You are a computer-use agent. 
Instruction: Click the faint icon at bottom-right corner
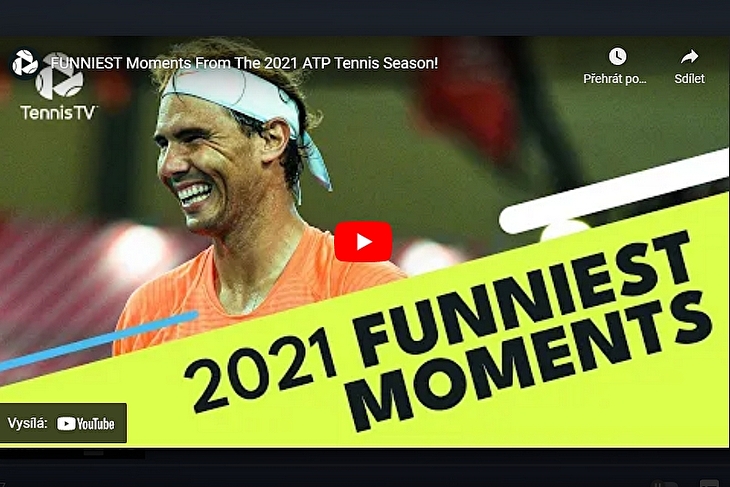point(709,483)
